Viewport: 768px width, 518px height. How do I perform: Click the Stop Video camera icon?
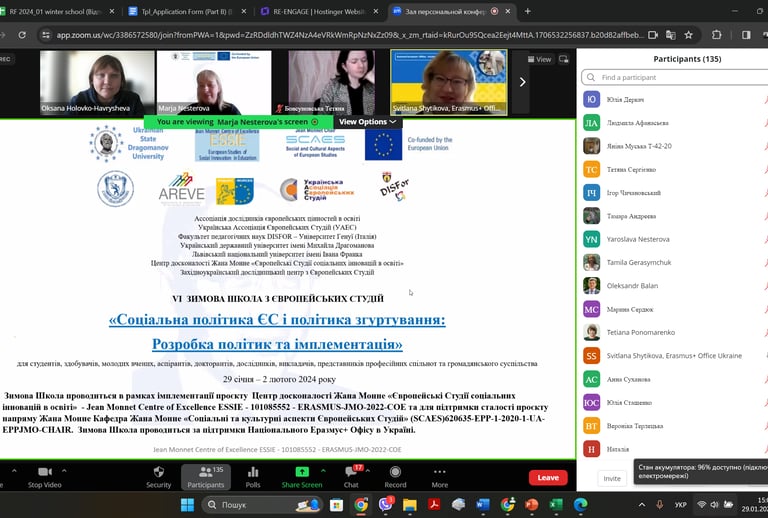point(45,472)
